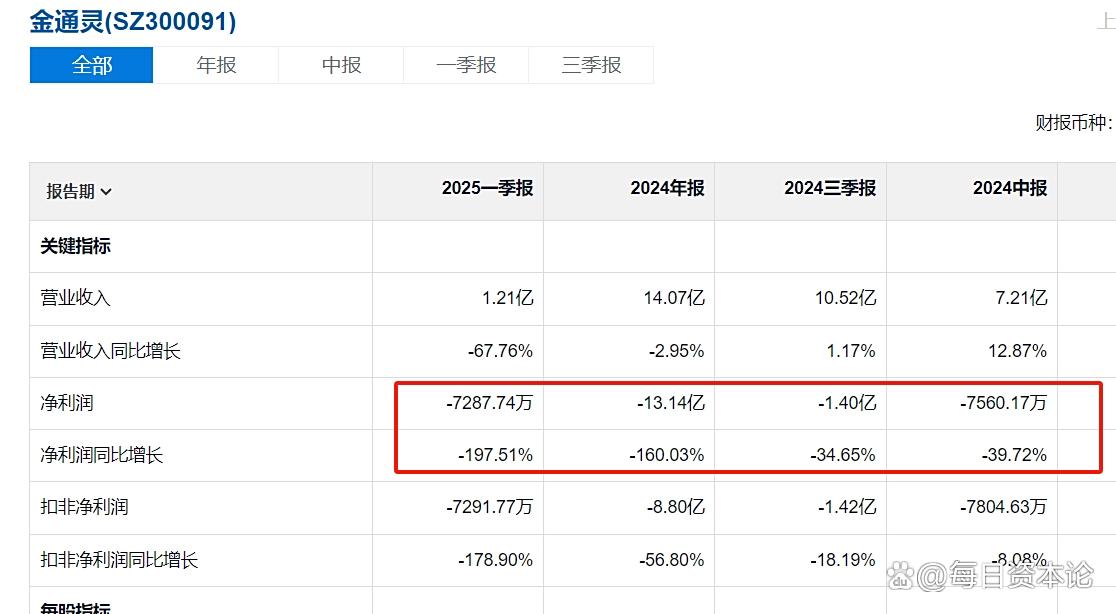Click the 财报币种 label
1116x614 pixels.
(x=1072, y=123)
